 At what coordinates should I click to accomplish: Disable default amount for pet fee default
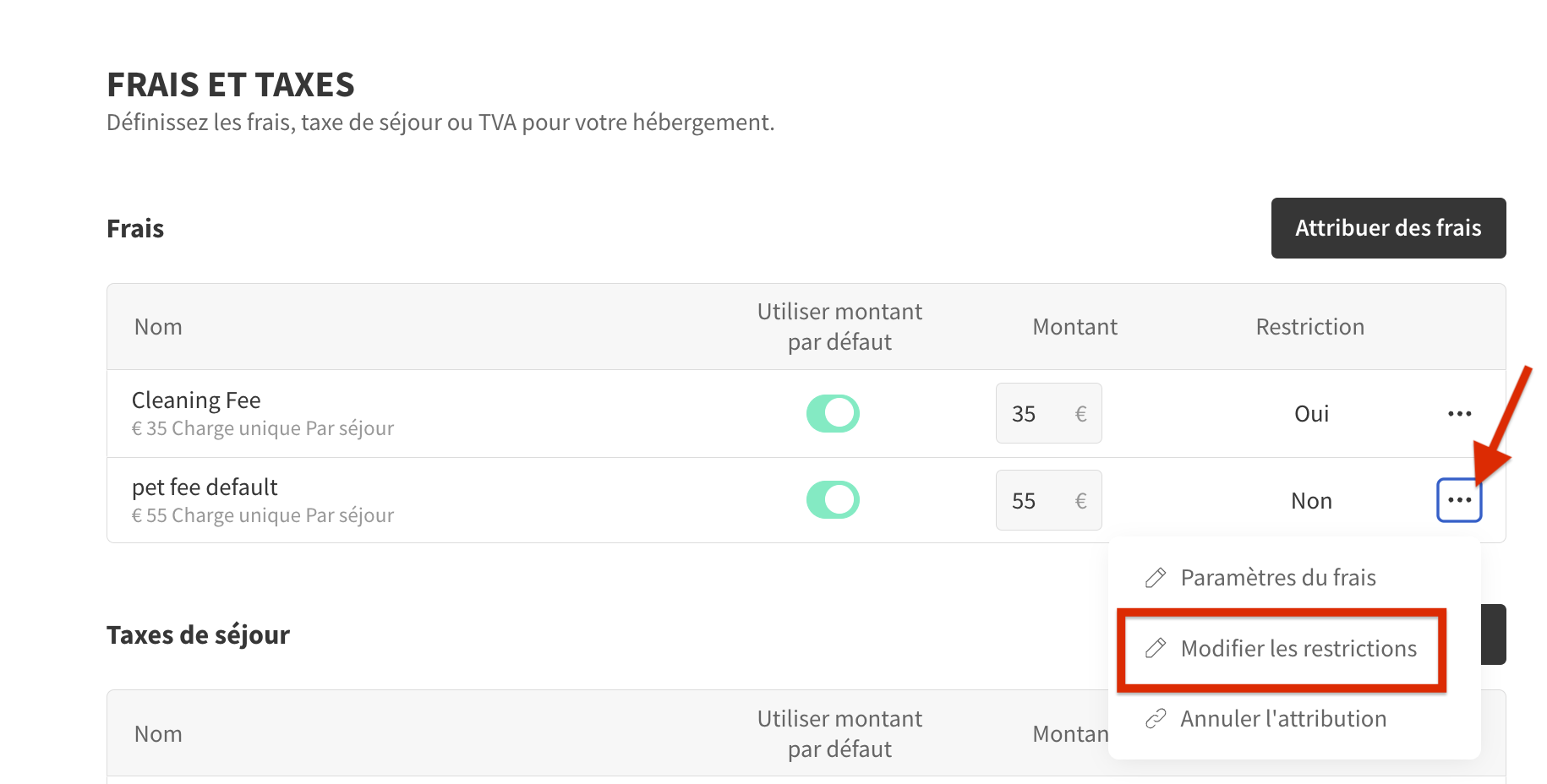coord(833,499)
